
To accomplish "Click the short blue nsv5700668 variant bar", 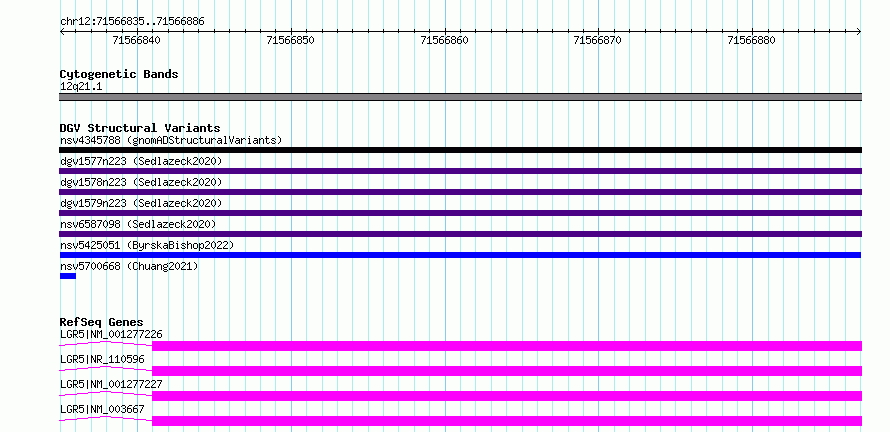I will pyautogui.click(x=68, y=276).
